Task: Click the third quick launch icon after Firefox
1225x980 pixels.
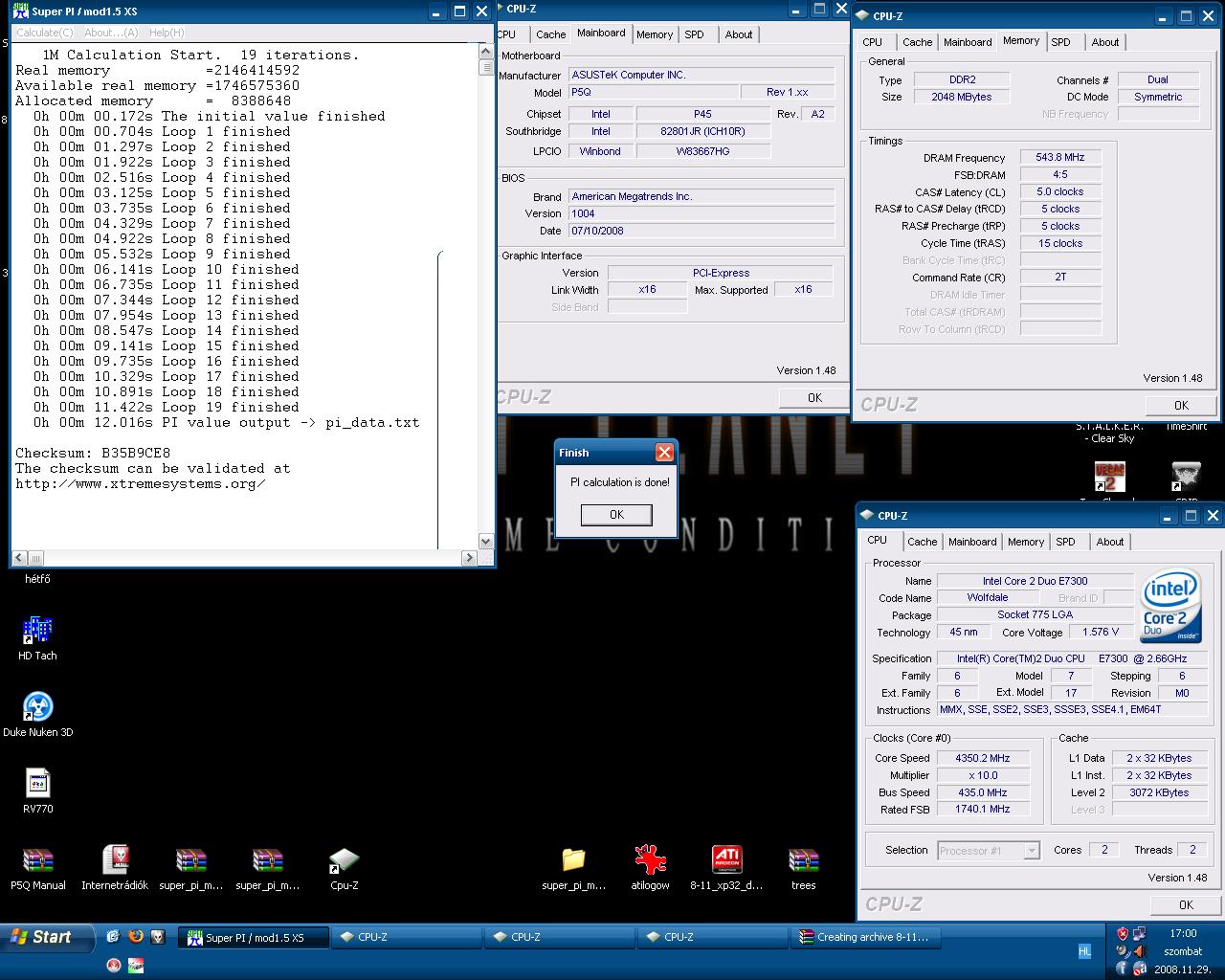Action: (158, 937)
